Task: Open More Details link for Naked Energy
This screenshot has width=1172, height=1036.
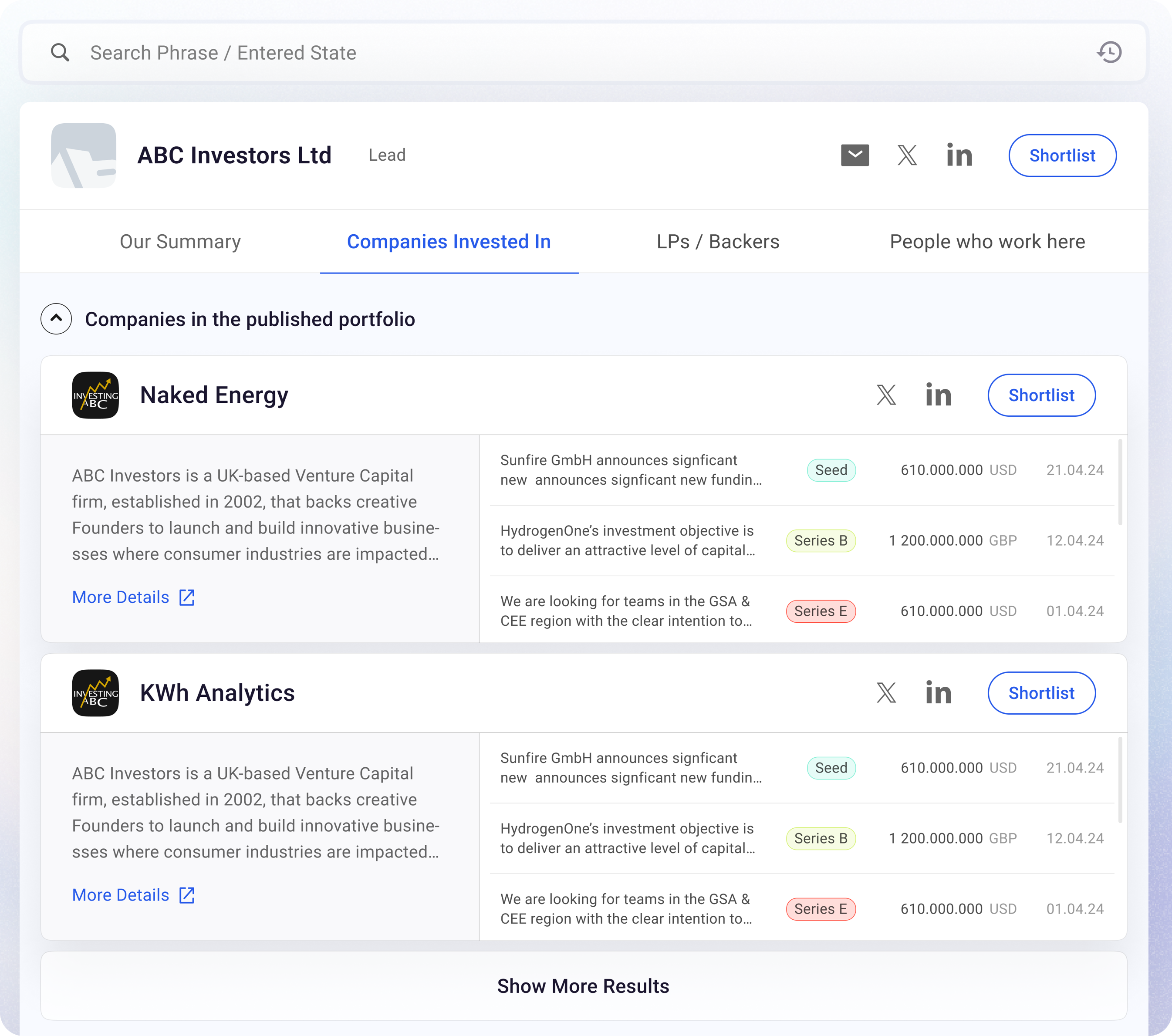Action: (133, 597)
